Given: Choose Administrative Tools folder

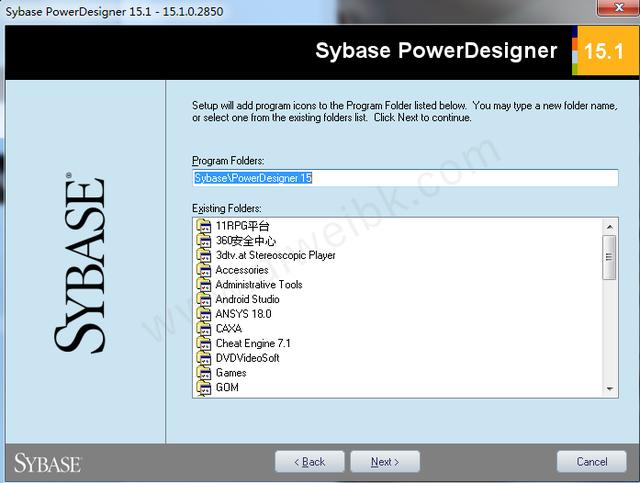Looking at the screenshot, I should click(259, 285).
